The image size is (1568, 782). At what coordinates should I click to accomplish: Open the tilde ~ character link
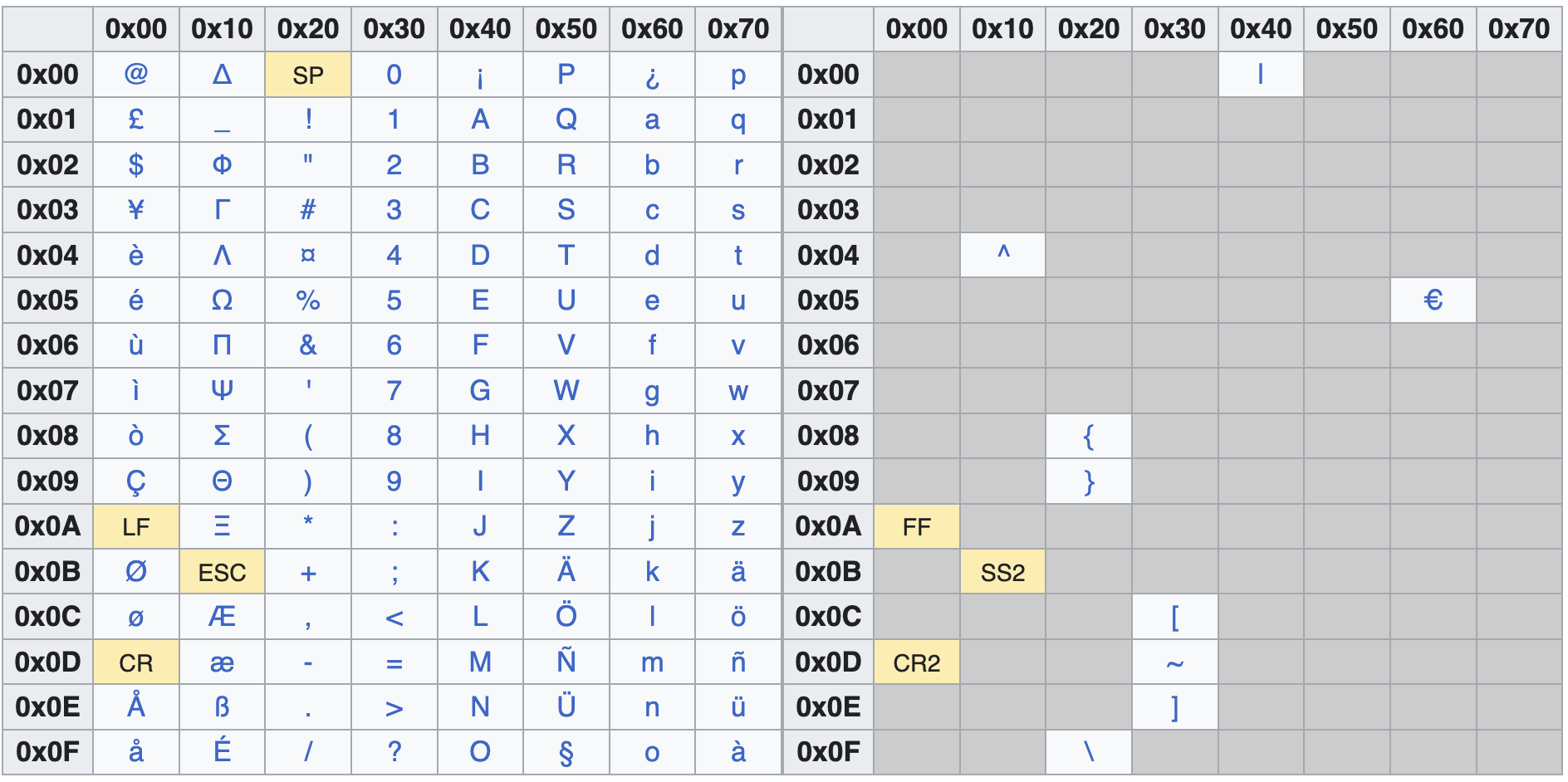[x=1174, y=662]
